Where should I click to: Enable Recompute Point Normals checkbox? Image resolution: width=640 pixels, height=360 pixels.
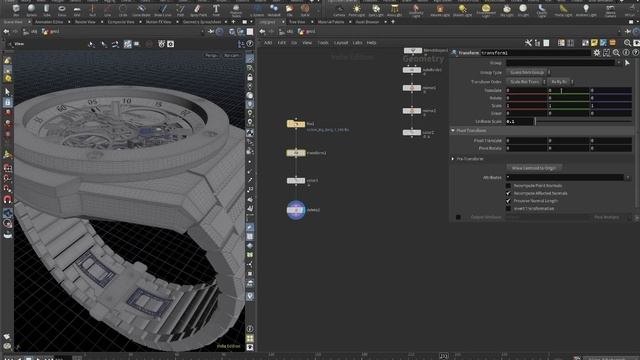pyautogui.click(x=508, y=186)
